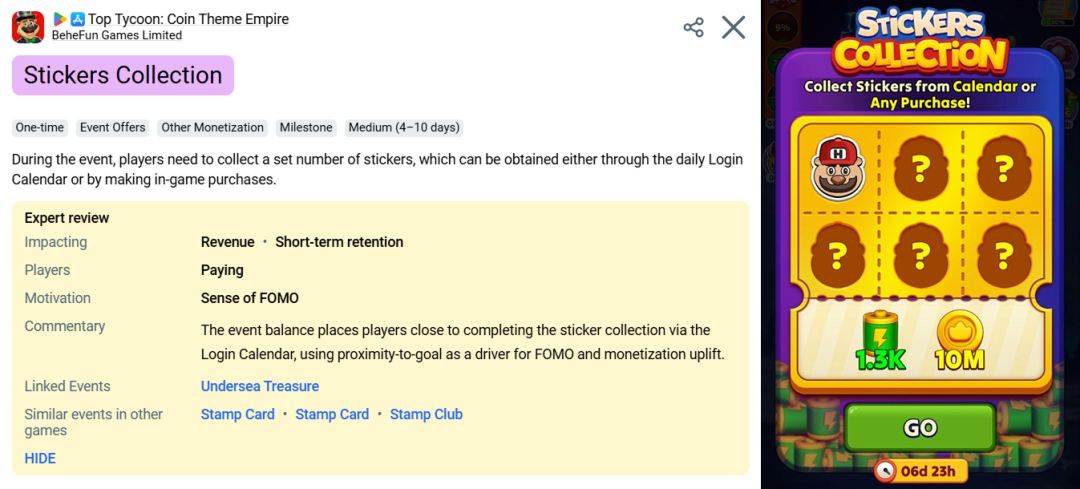Tap the green GO button
The height and width of the screenshot is (489, 1080).
pyautogui.click(x=920, y=428)
